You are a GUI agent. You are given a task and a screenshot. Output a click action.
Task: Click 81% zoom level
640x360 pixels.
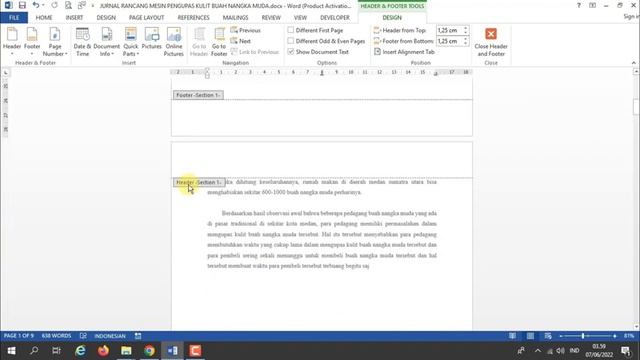pos(629,336)
